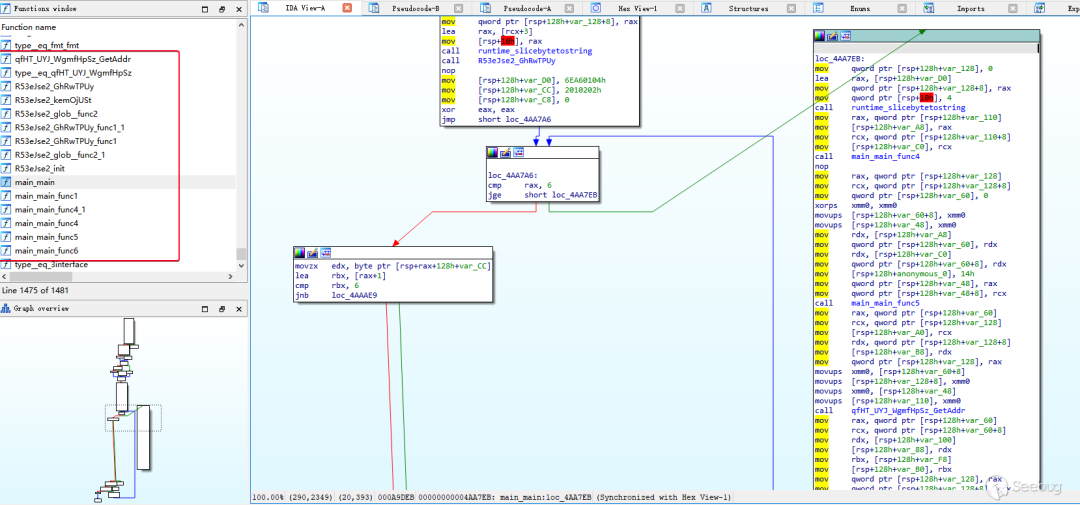Click the Imports tab icon
Image resolution: width=1080 pixels, height=505 pixels.
[x=928, y=8]
